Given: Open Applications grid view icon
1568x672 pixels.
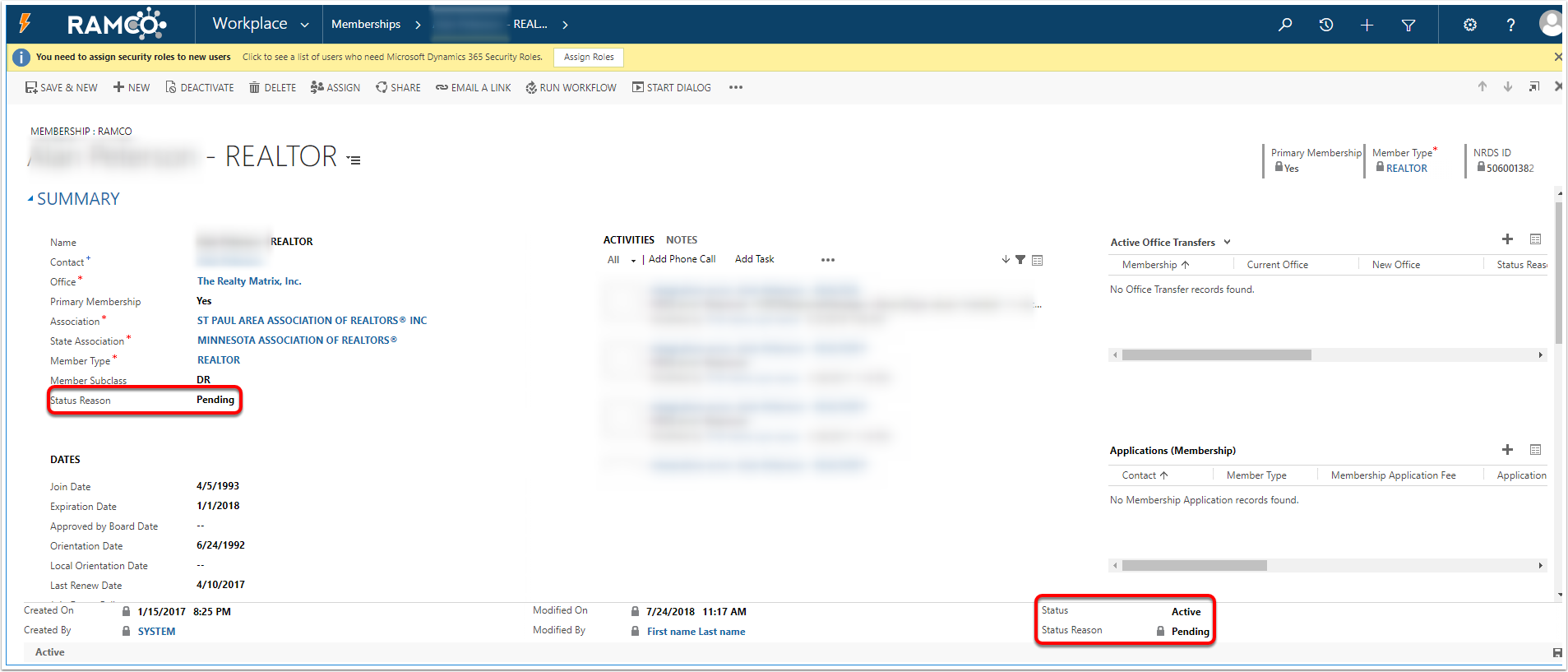Looking at the screenshot, I should coord(1535,450).
